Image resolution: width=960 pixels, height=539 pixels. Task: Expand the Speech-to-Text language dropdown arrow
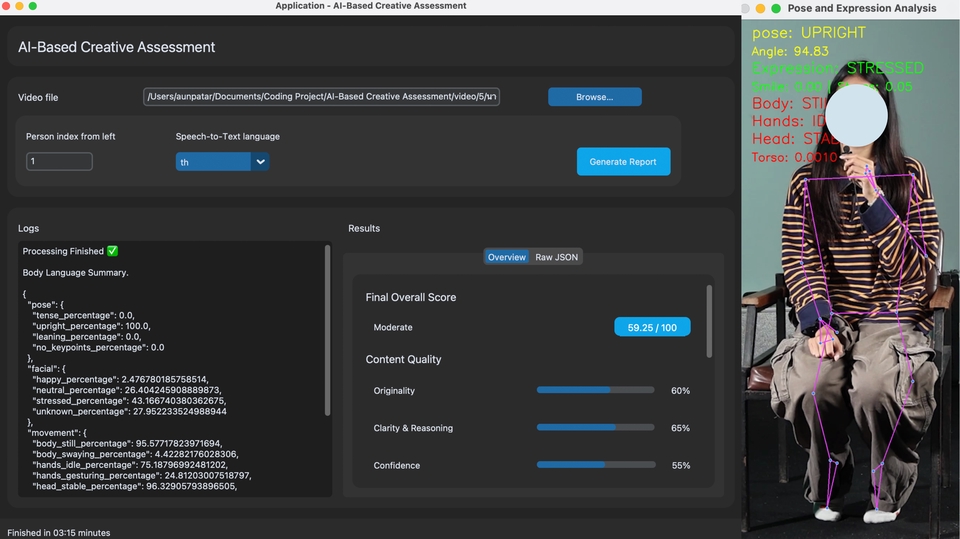click(260, 161)
